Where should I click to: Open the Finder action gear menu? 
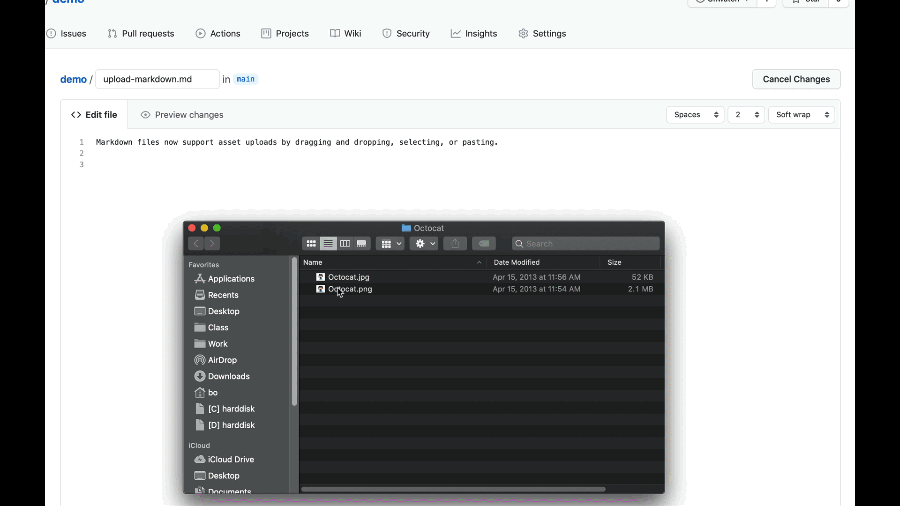point(425,244)
